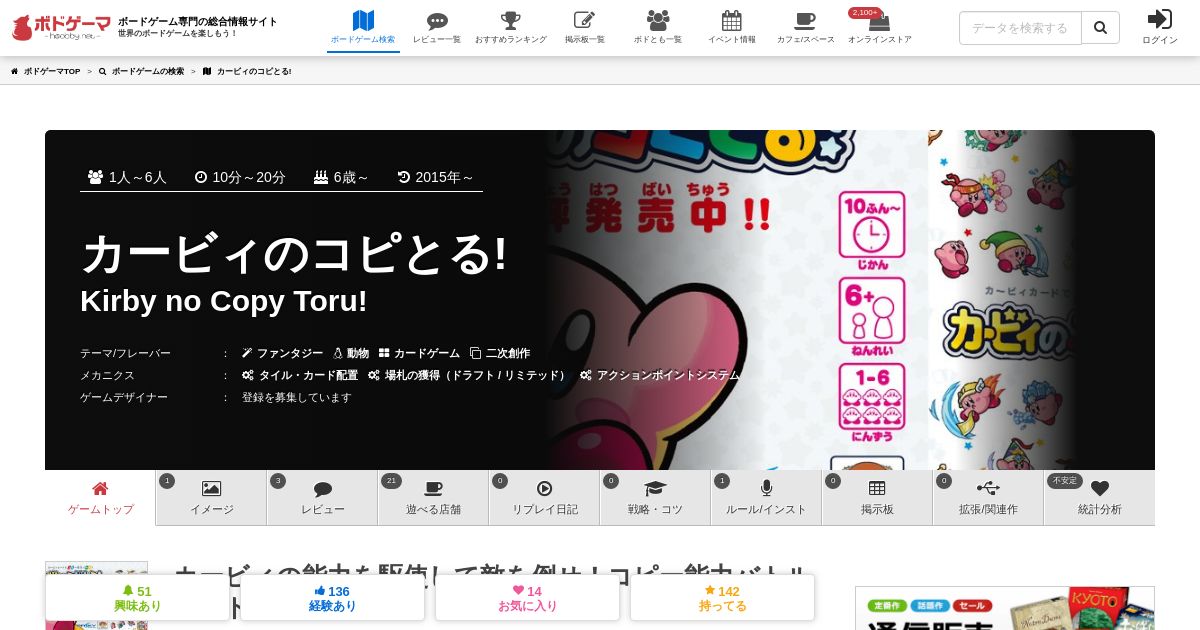The image size is (1200, 630).
Task: Open ボードゲームの検索 breadcrumb link
Action: coord(141,72)
